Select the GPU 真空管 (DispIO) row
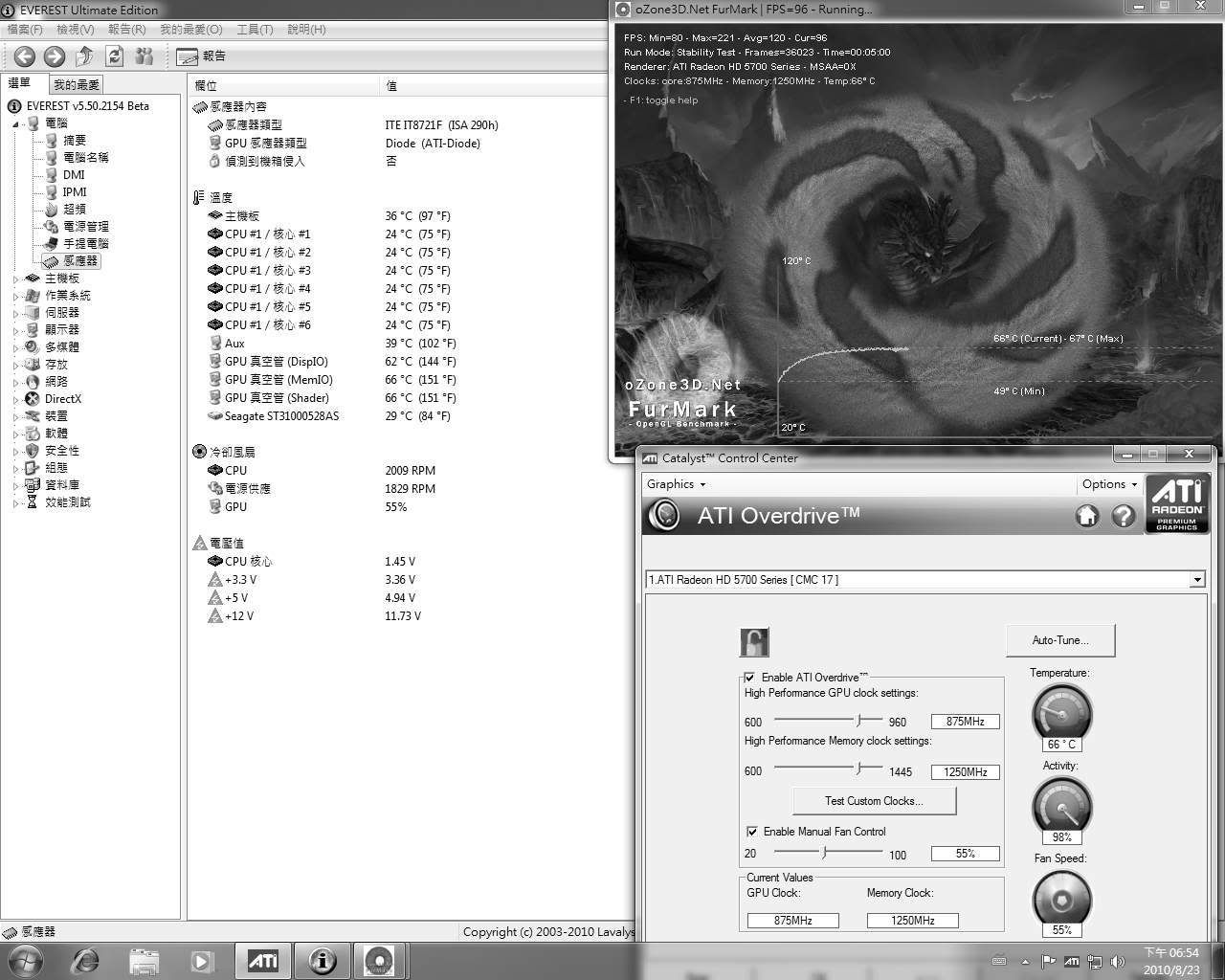1225x980 pixels. click(398, 362)
